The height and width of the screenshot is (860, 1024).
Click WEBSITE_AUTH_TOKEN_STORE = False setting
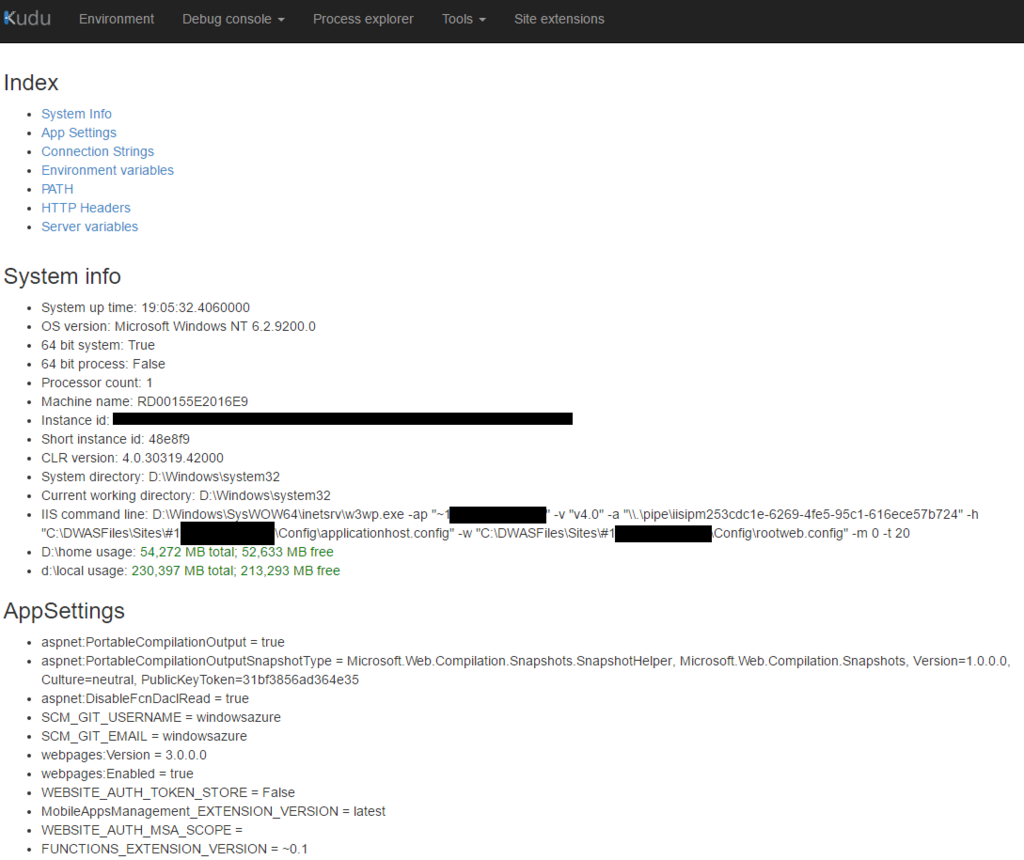tap(168, 793)
